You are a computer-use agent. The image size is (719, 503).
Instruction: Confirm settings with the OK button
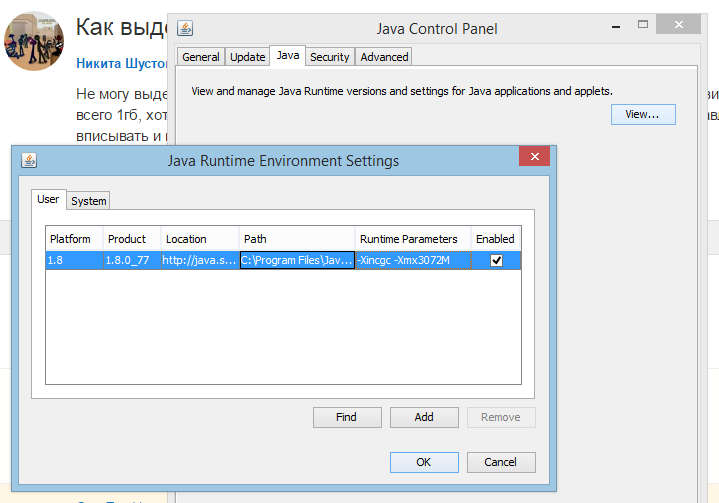point(423,462)
